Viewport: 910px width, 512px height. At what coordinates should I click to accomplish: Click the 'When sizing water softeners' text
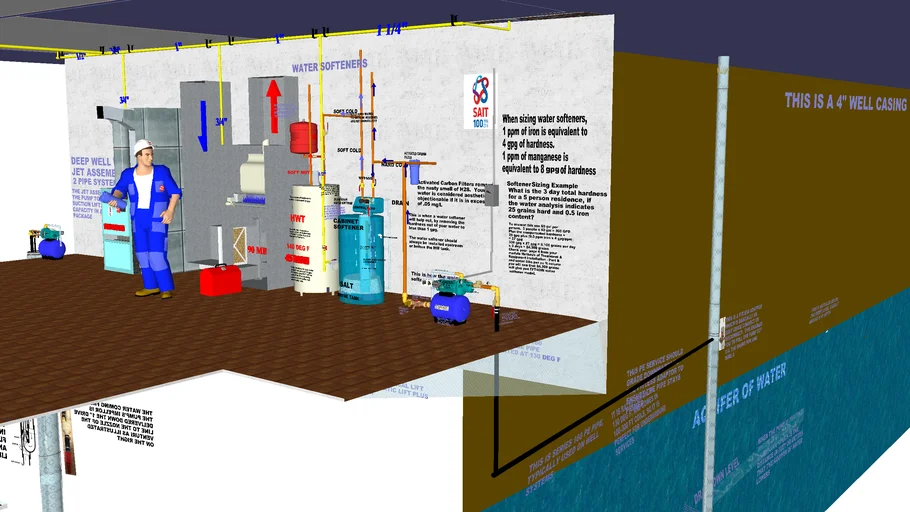544,118
